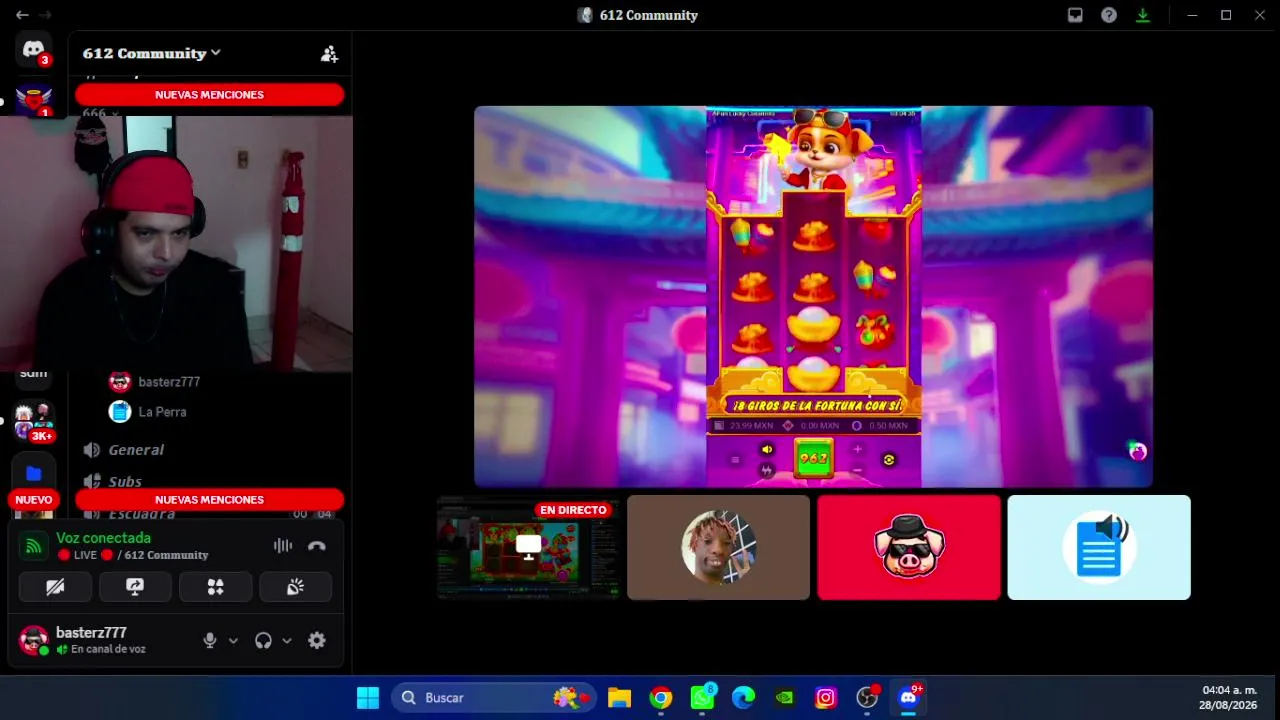
Task: Start an activity
Action: 215,587
